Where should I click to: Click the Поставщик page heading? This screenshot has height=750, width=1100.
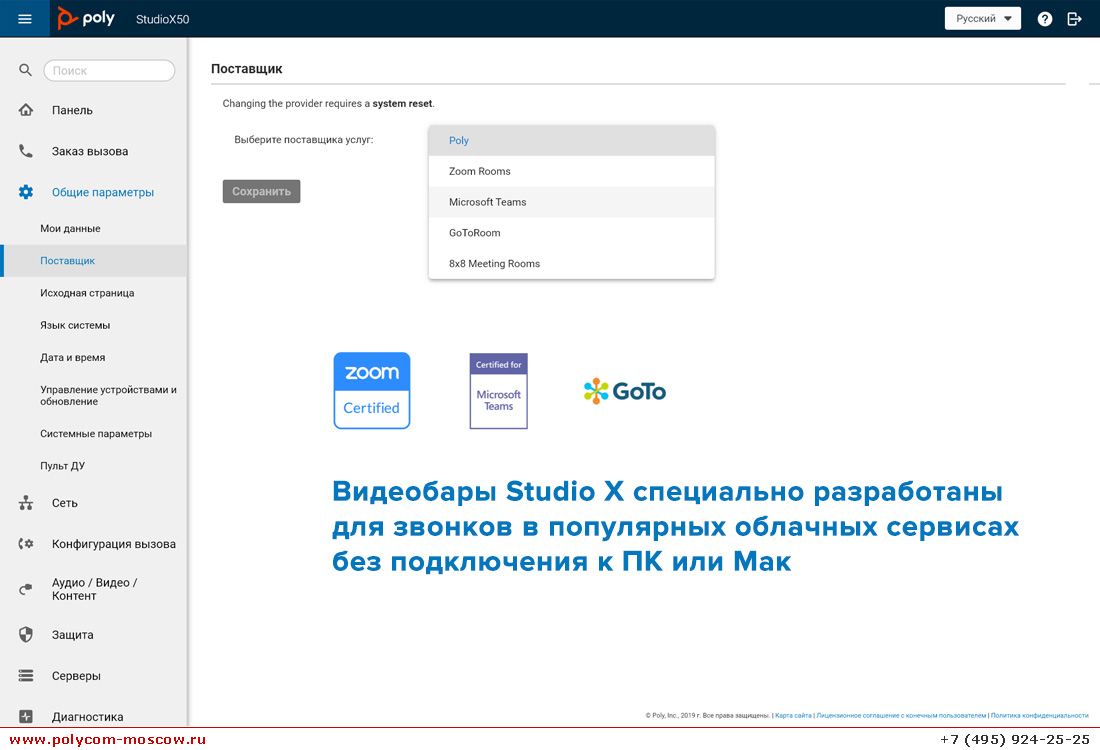pos(247,69)
